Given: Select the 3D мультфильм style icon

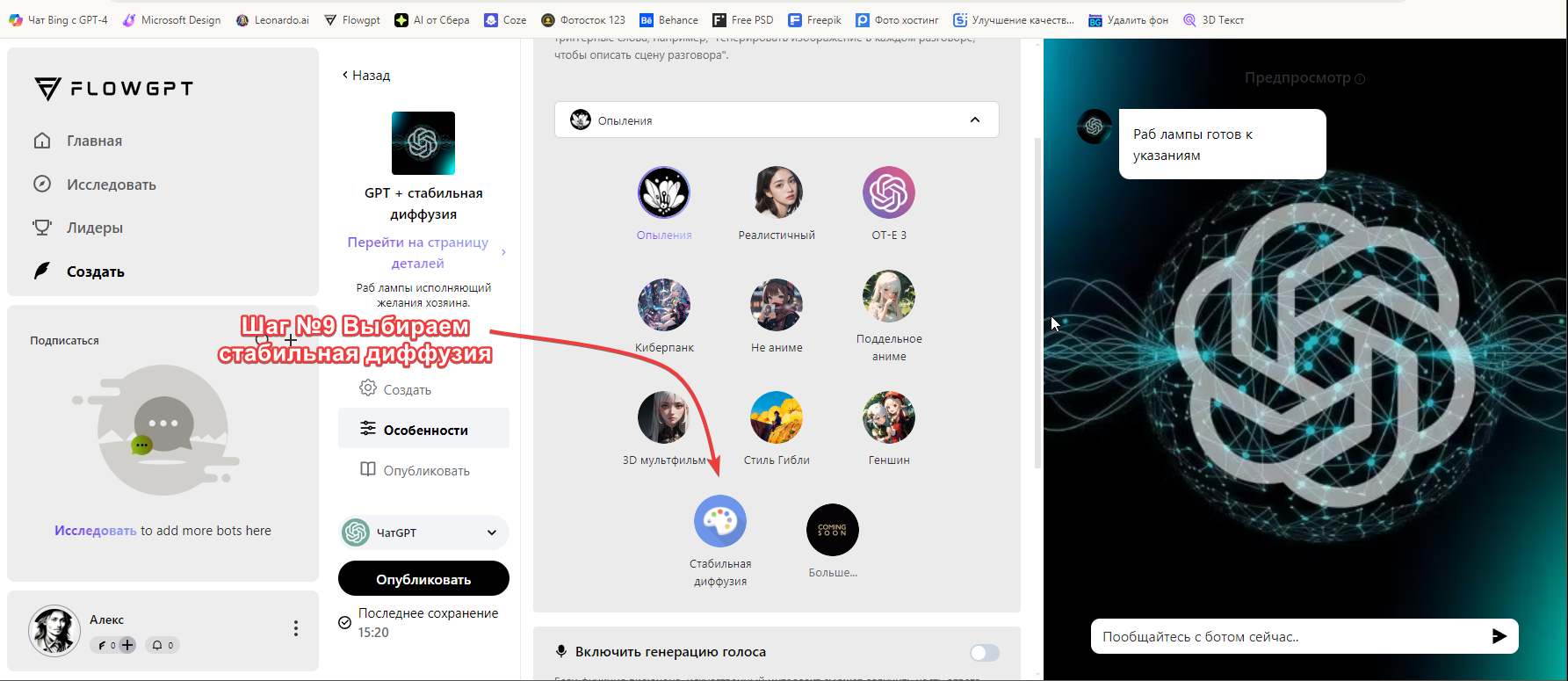Looking at the screenshot, I should [x=663, y=417].
